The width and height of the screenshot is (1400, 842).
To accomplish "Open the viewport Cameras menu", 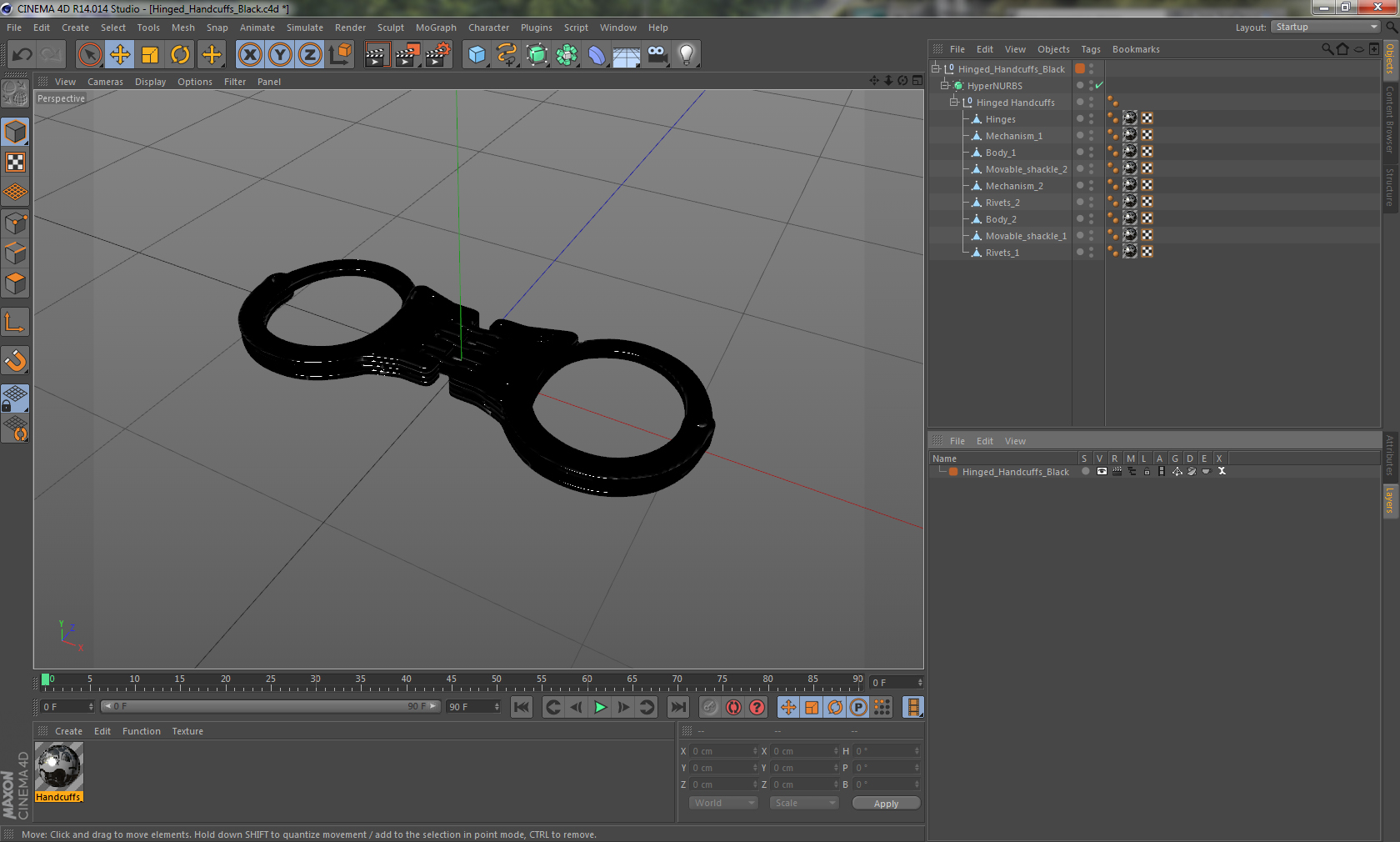I will pos(105,82).
